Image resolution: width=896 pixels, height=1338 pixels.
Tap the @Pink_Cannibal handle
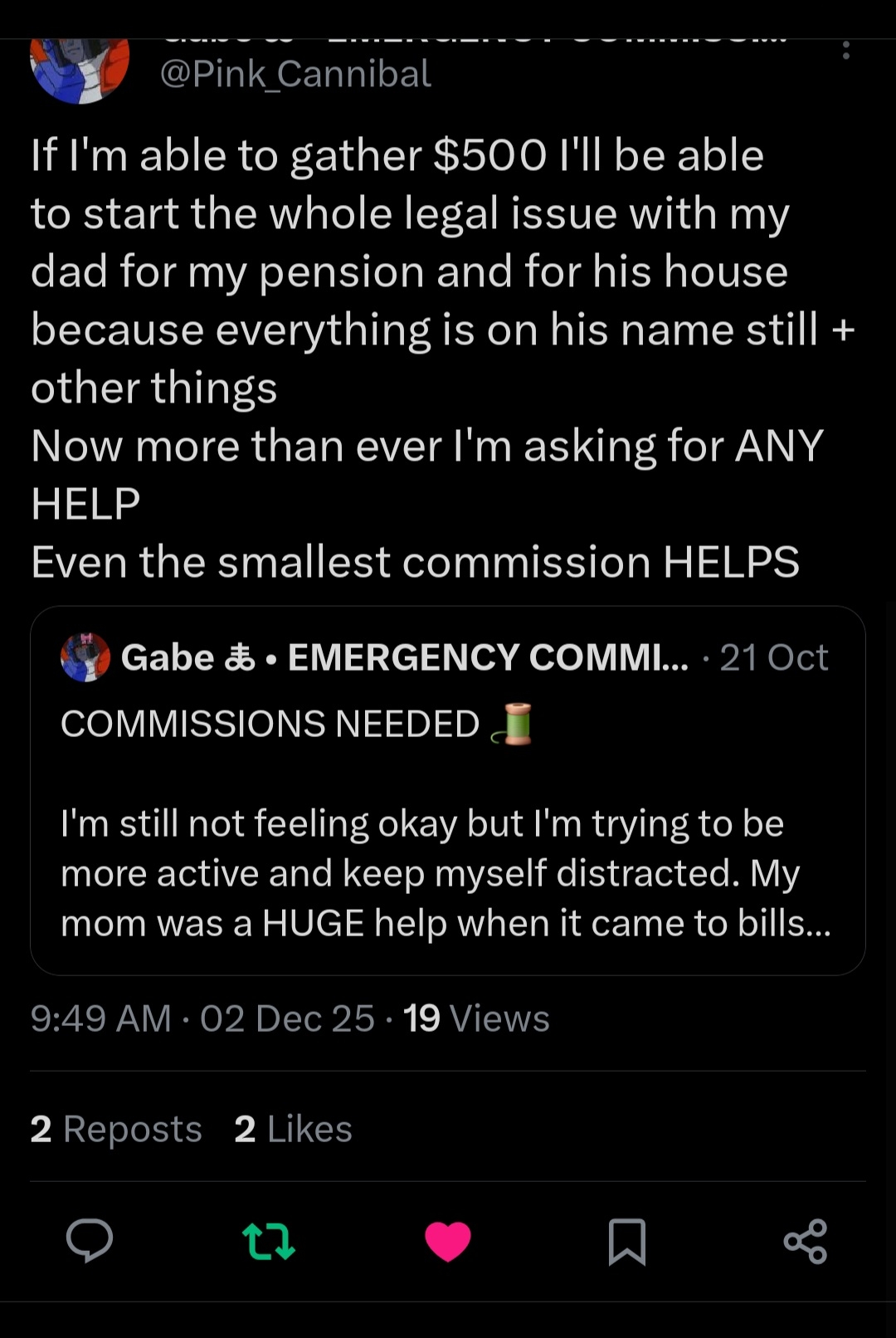coord(295,74)
